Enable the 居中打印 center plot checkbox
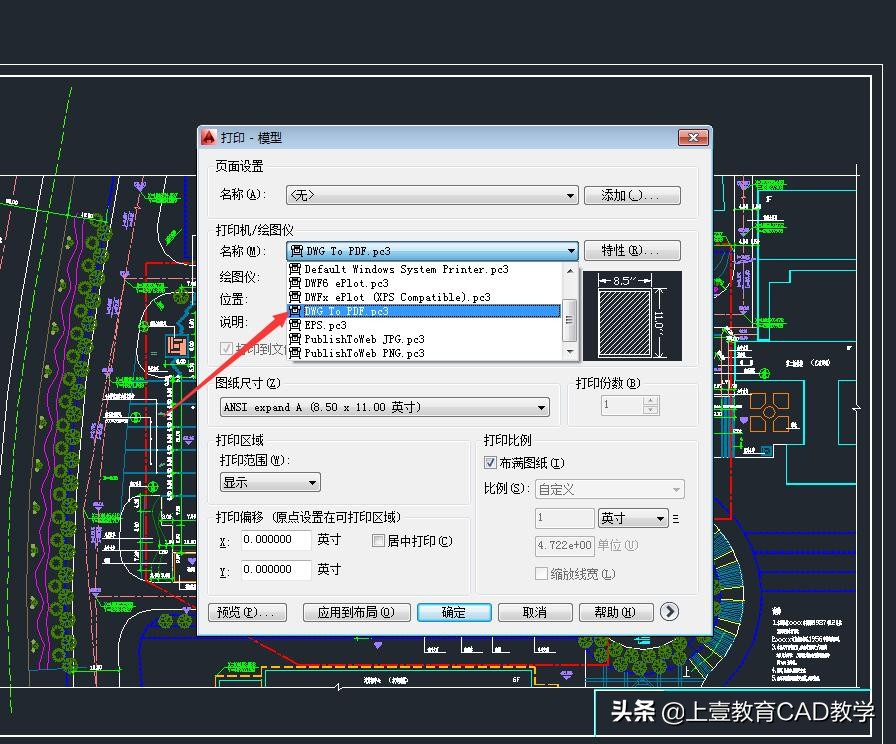The height and width of the screenshot is (744, 896). (x=378, y=539)
